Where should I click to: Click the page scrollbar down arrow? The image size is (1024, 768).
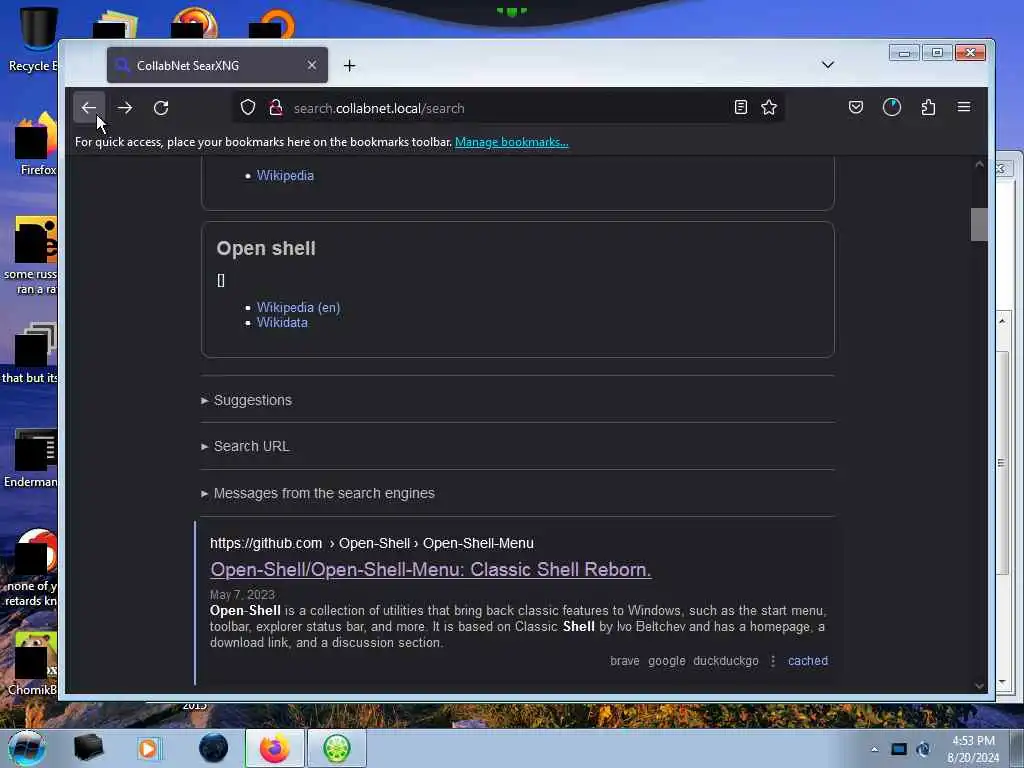tap(979, 686)
